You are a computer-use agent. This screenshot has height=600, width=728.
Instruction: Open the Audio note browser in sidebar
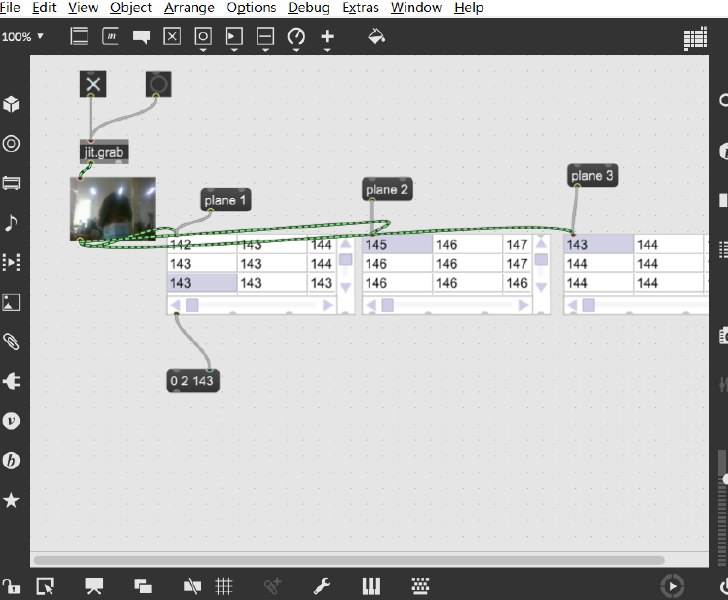coord(11,223)
